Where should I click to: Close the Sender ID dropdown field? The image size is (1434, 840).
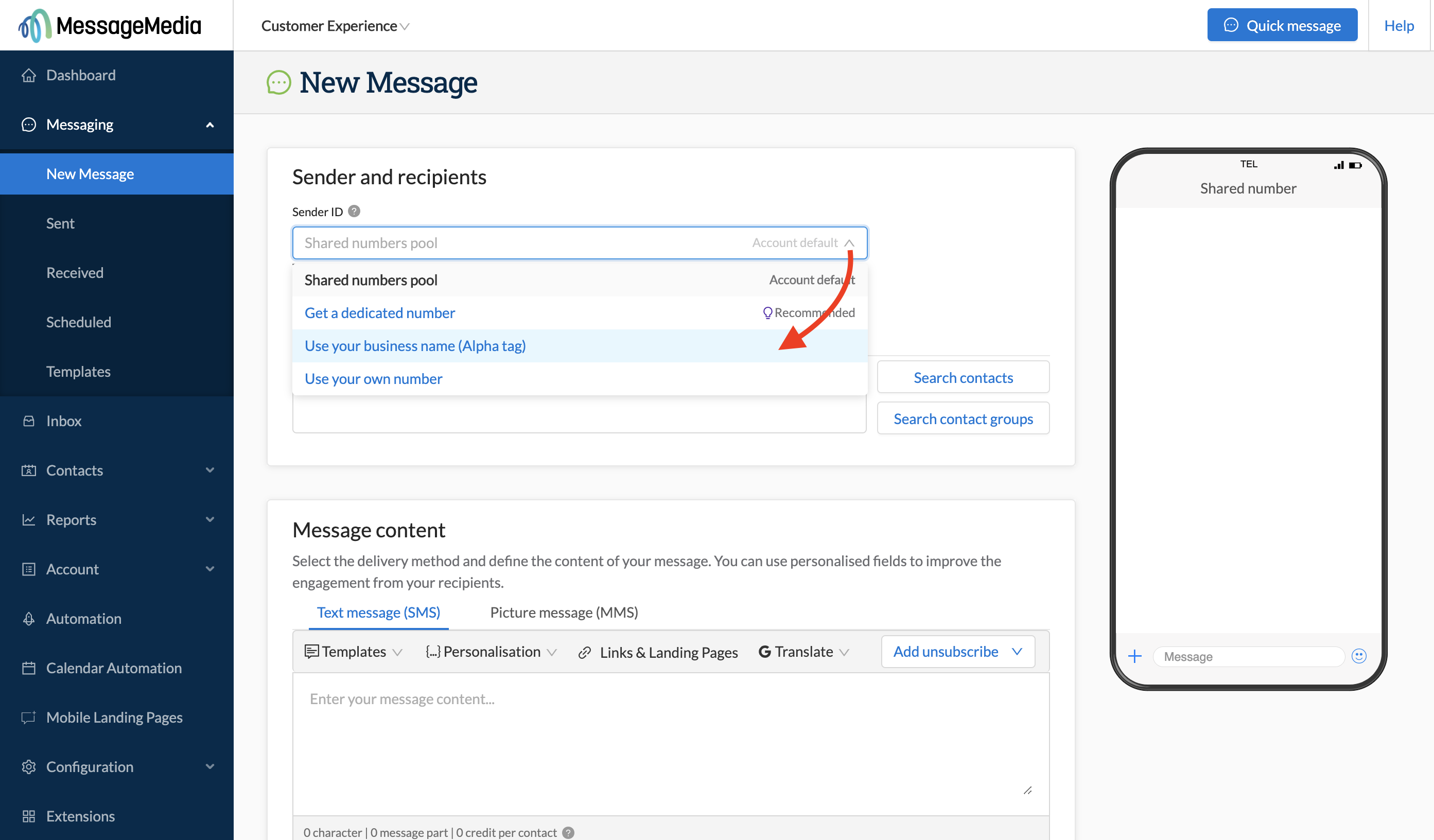(580, 243)
